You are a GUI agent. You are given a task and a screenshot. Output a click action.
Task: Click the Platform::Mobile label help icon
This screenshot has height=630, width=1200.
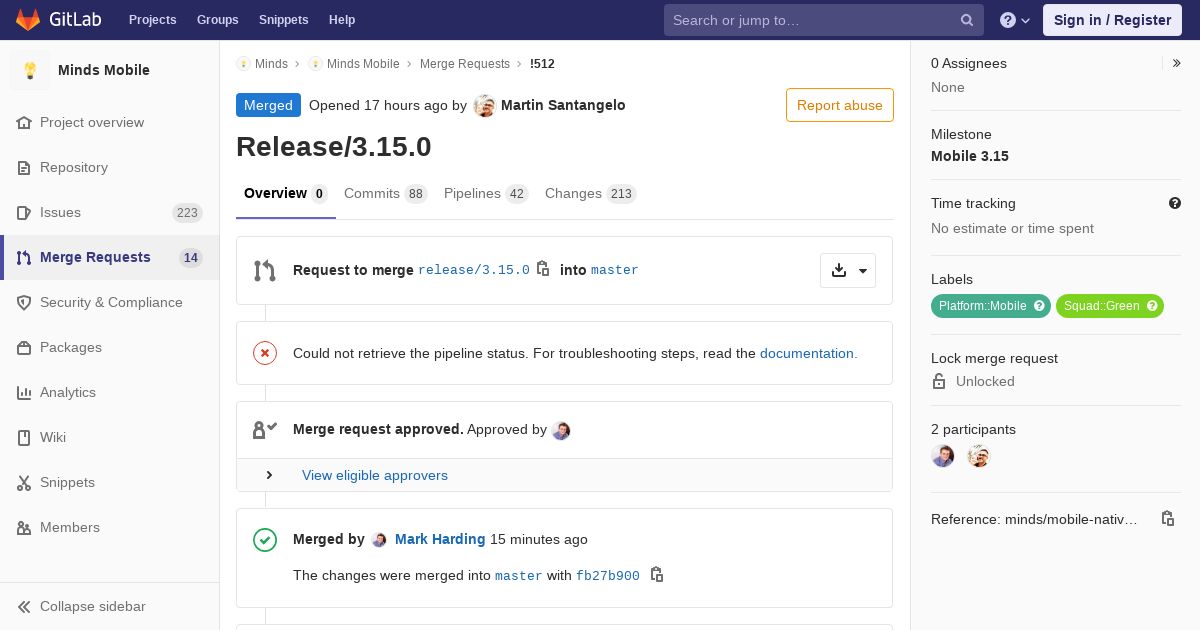click(1039, 306)
